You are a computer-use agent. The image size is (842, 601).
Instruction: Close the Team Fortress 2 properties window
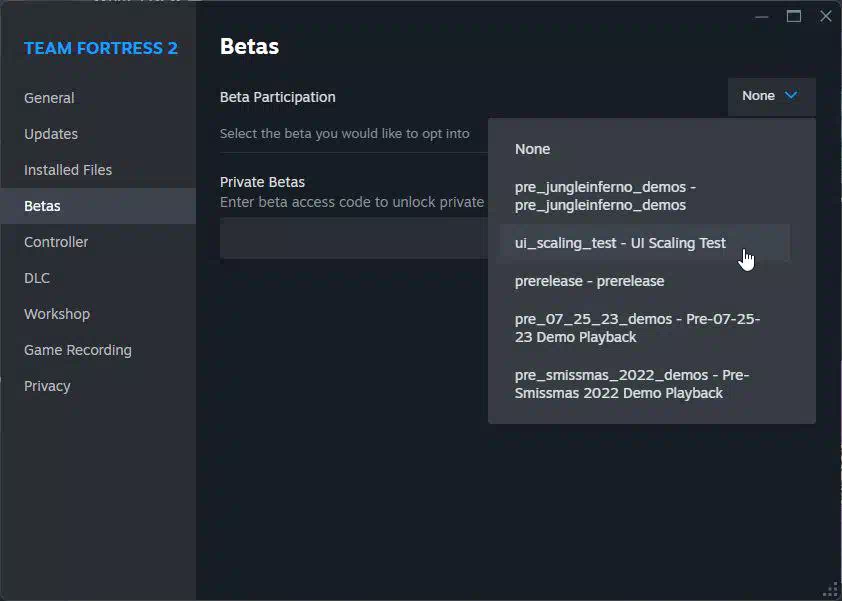[826, 16]
